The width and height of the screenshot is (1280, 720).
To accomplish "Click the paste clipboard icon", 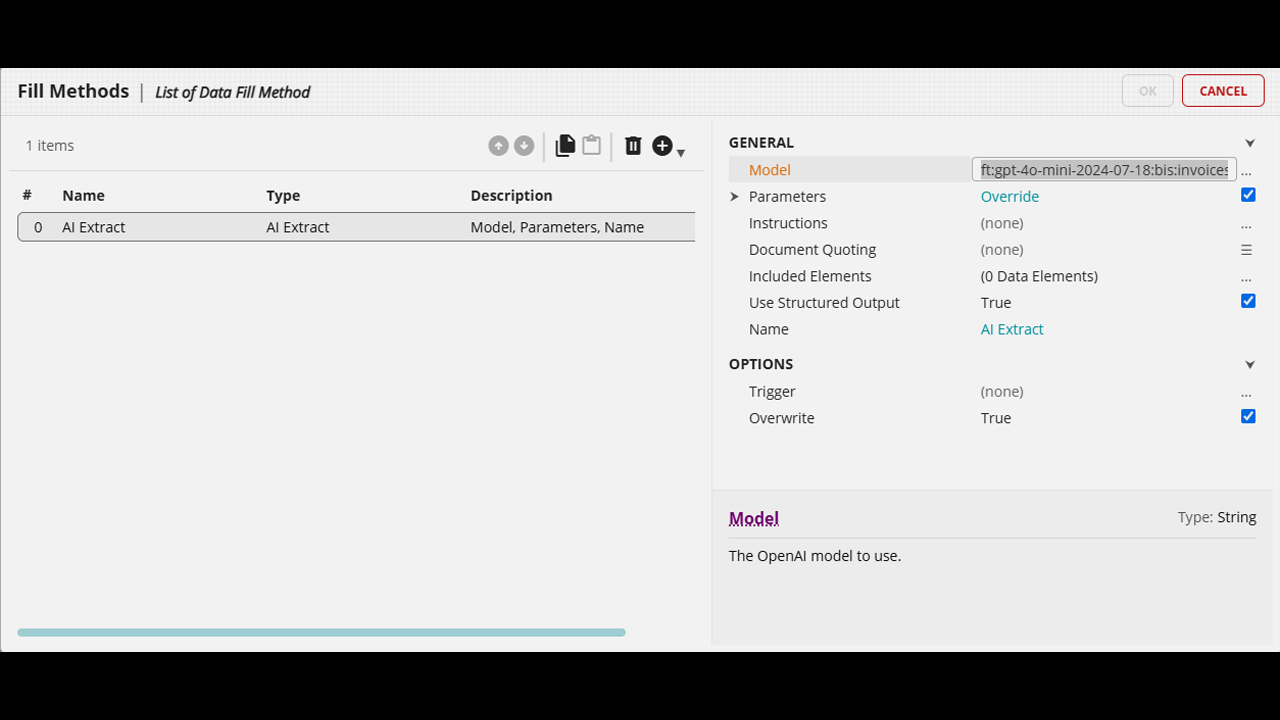I will pyautogui.click(x=592, y=145).
